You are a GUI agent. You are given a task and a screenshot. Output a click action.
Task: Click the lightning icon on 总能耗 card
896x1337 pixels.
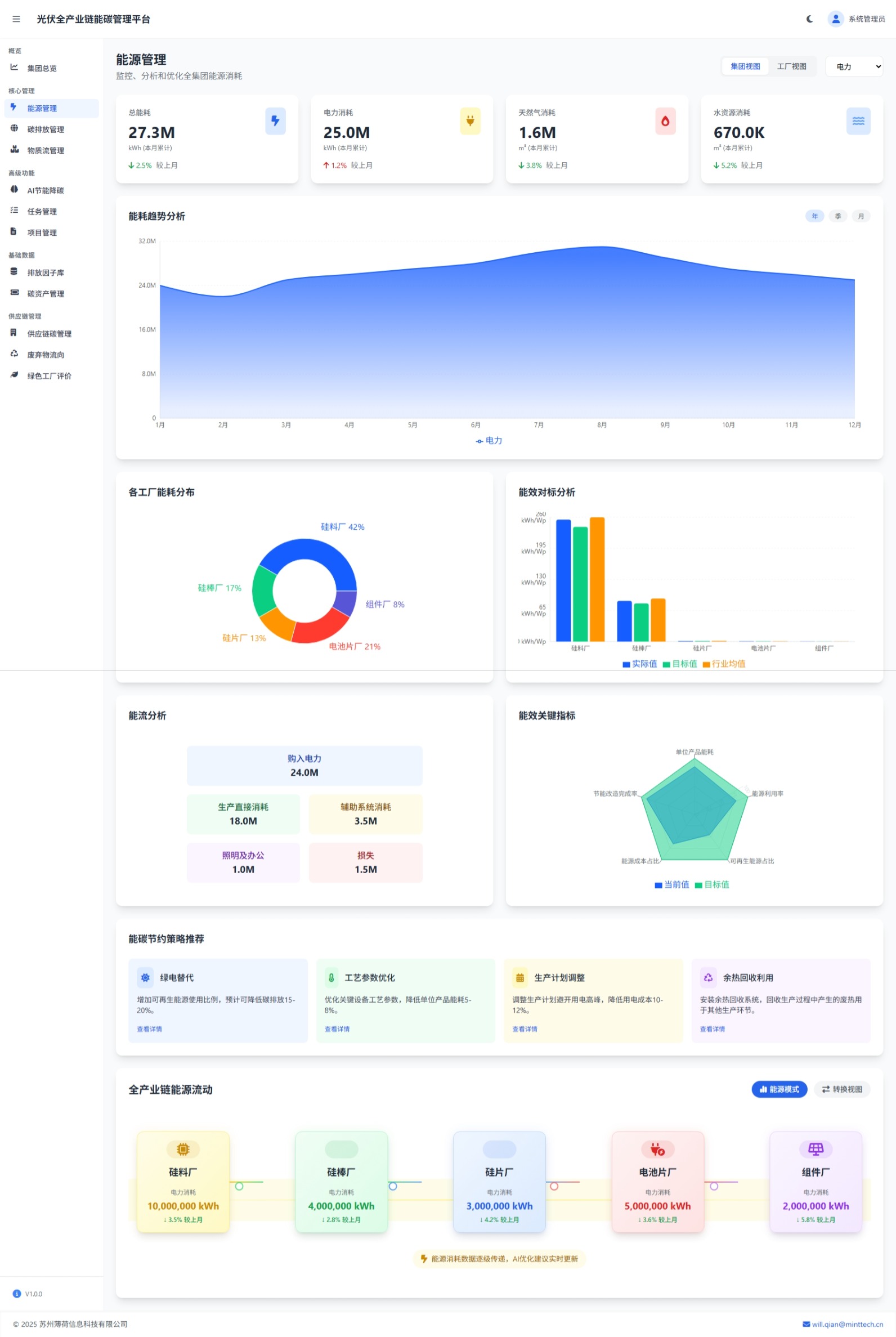click(x=275, y=120)
